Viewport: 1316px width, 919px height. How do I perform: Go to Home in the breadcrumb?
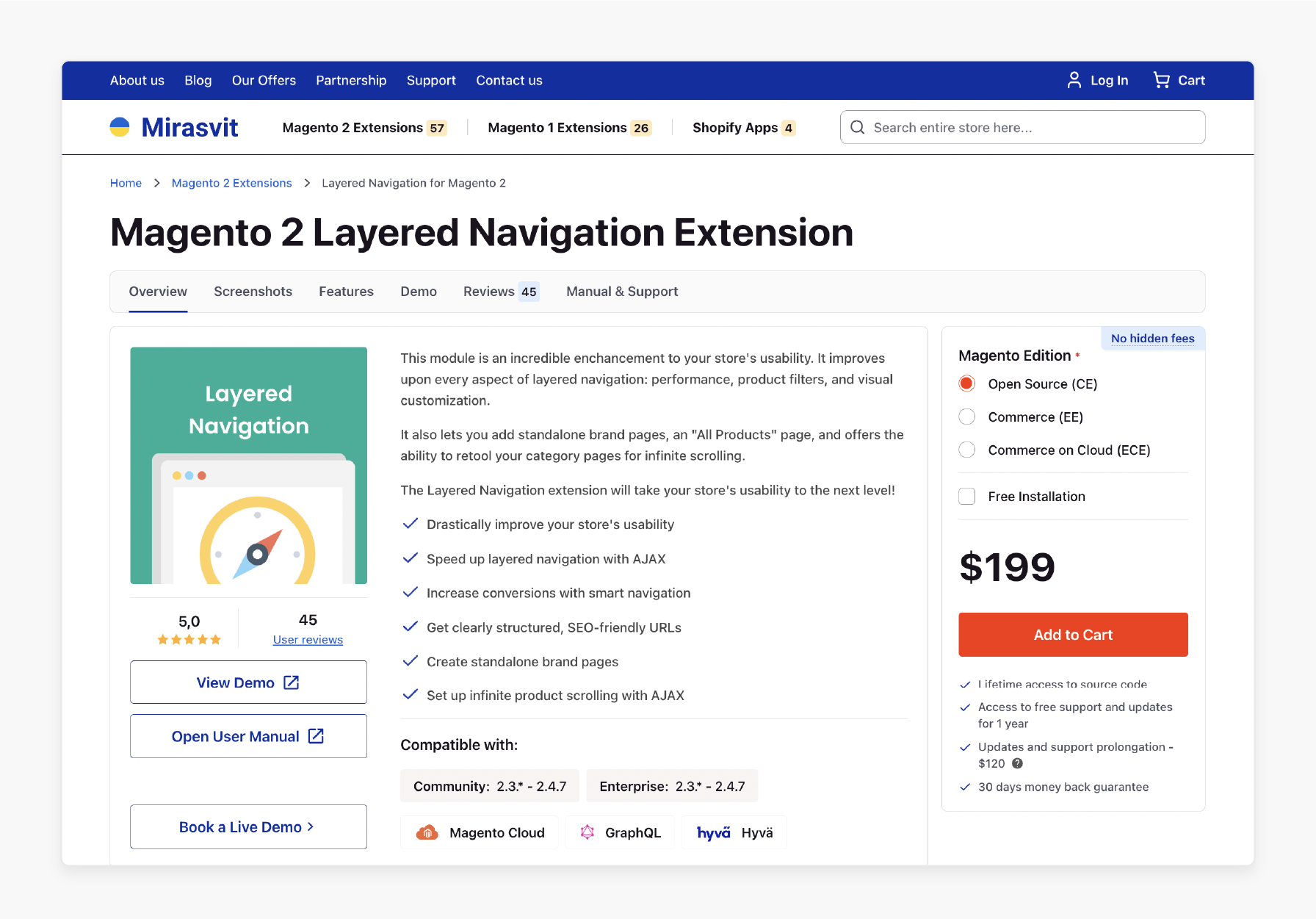coord(126,183)
